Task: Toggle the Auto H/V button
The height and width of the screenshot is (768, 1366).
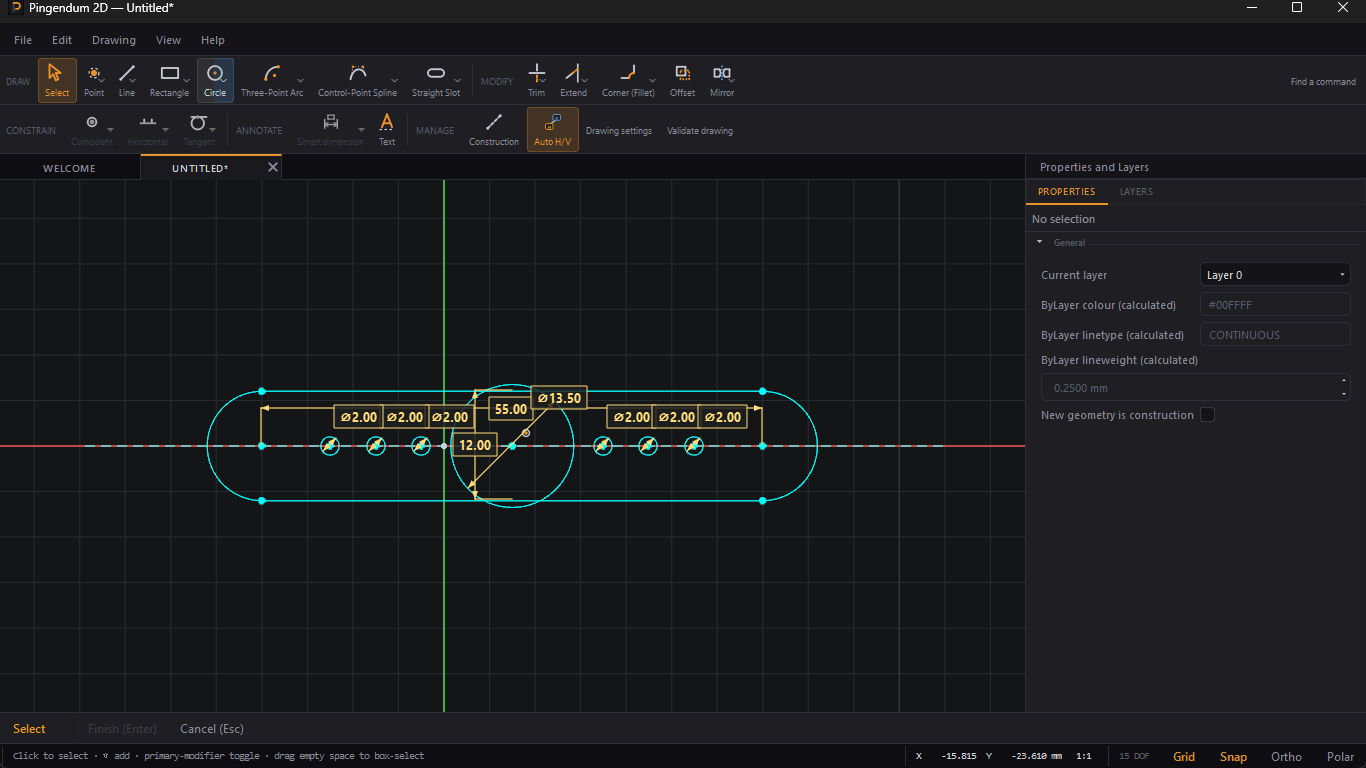Action: [553, 129]
